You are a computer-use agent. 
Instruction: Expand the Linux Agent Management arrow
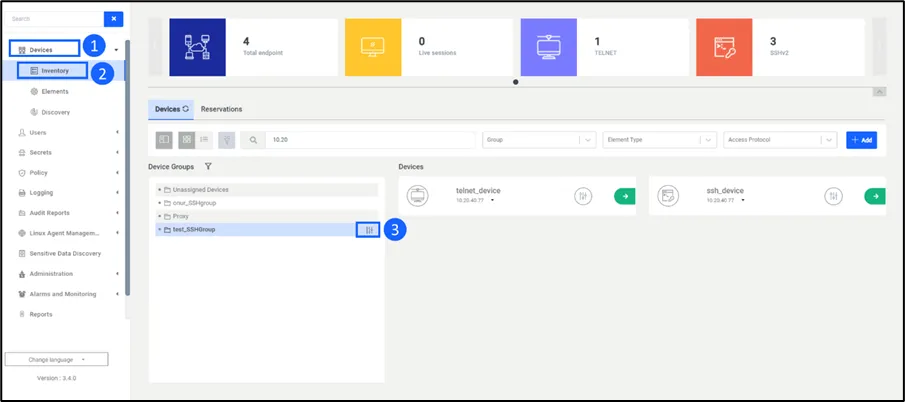click(117, 233)
